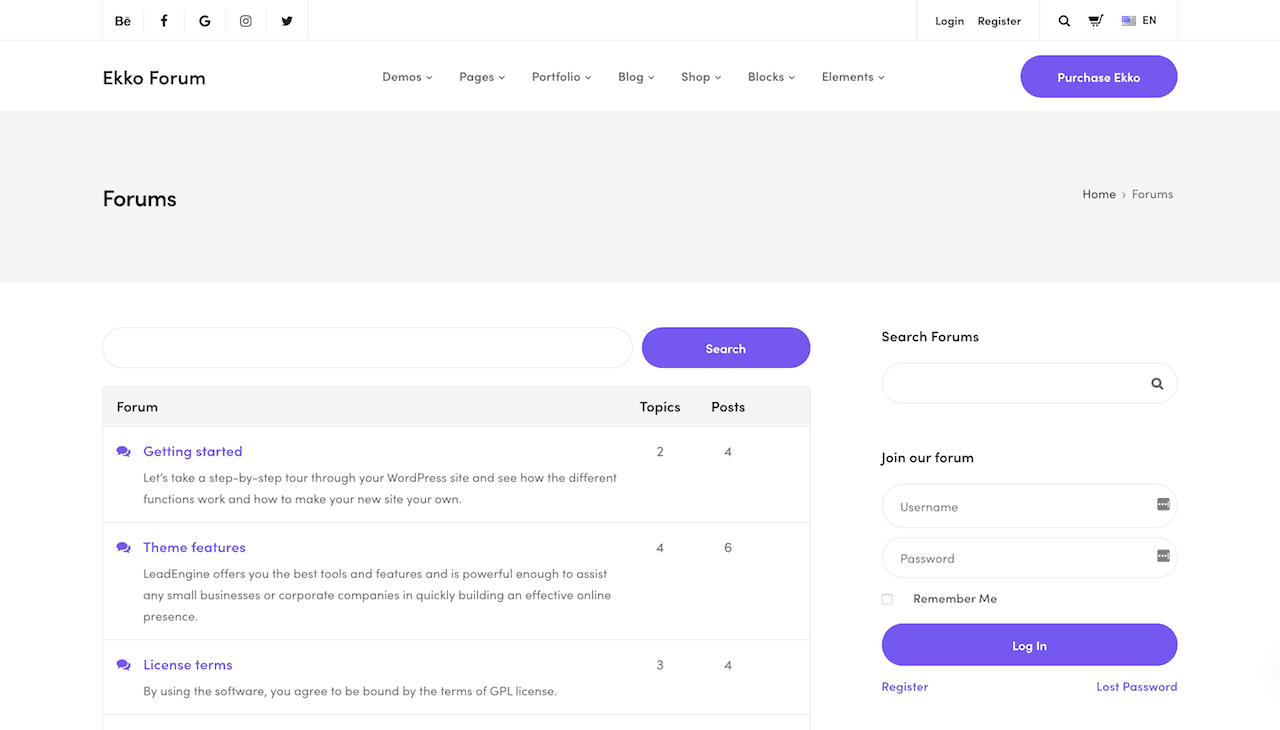1280x730 pixels.
Task: Open the Behance social icon
Action: click(123, 21)
